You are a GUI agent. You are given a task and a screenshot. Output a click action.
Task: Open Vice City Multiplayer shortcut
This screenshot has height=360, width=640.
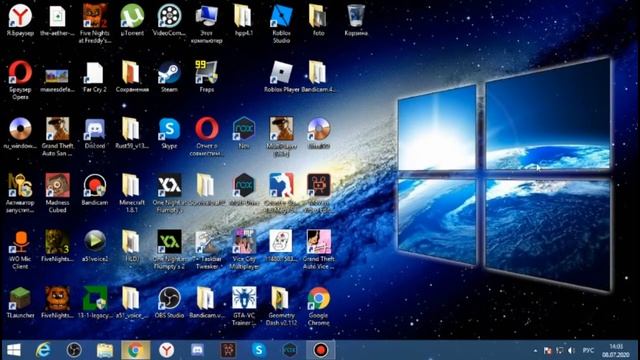(244, 249)
